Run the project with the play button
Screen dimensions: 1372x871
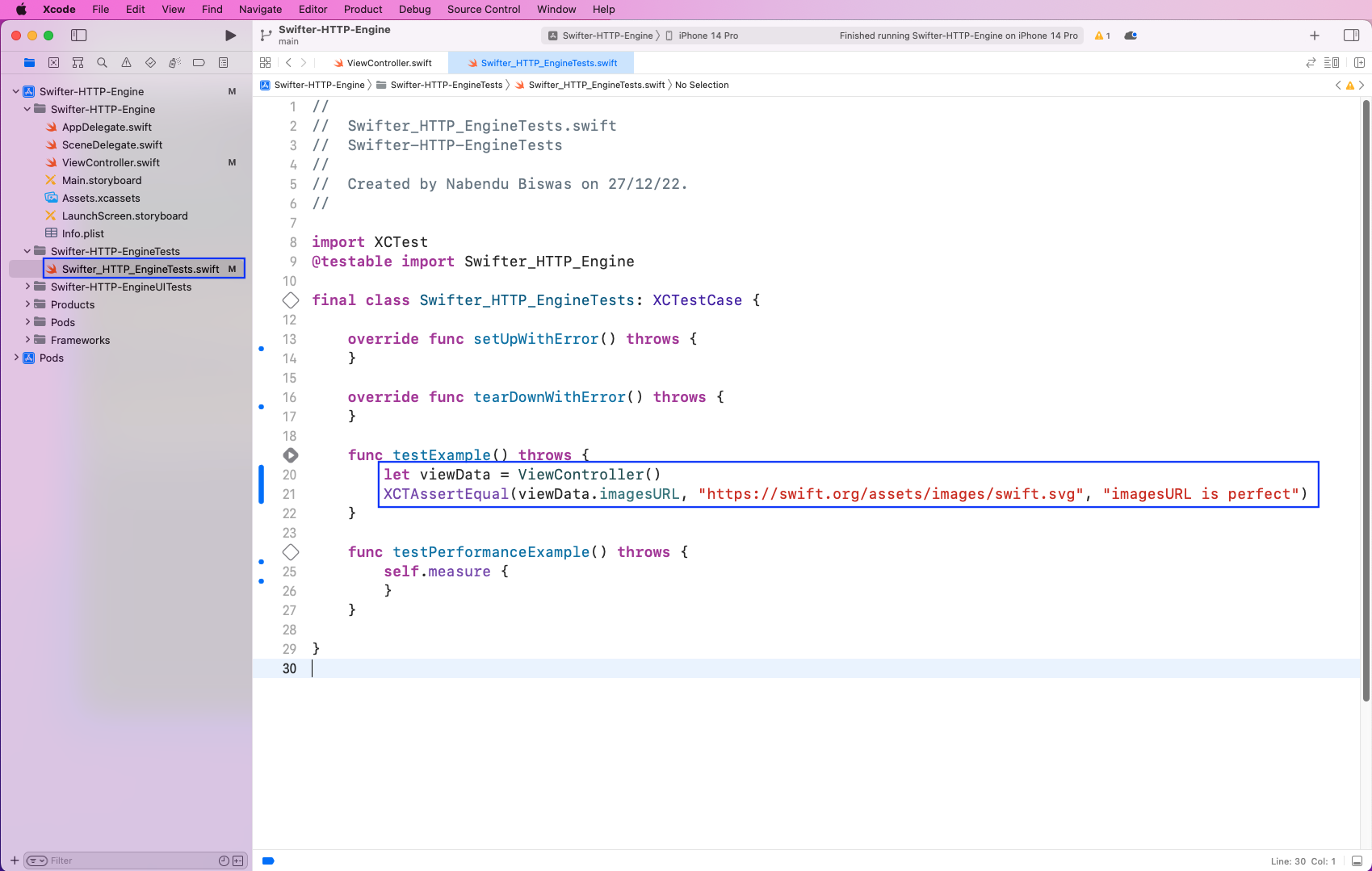(230, 36)
